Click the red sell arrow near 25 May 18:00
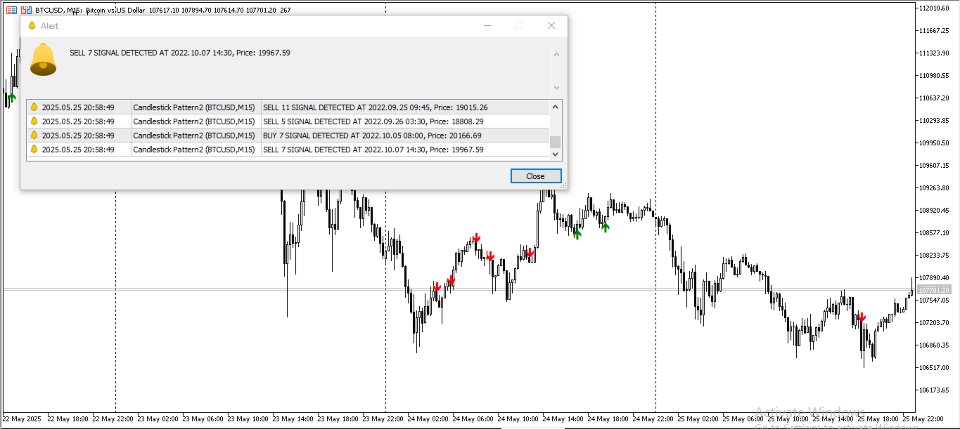 [x=861, y=316]
